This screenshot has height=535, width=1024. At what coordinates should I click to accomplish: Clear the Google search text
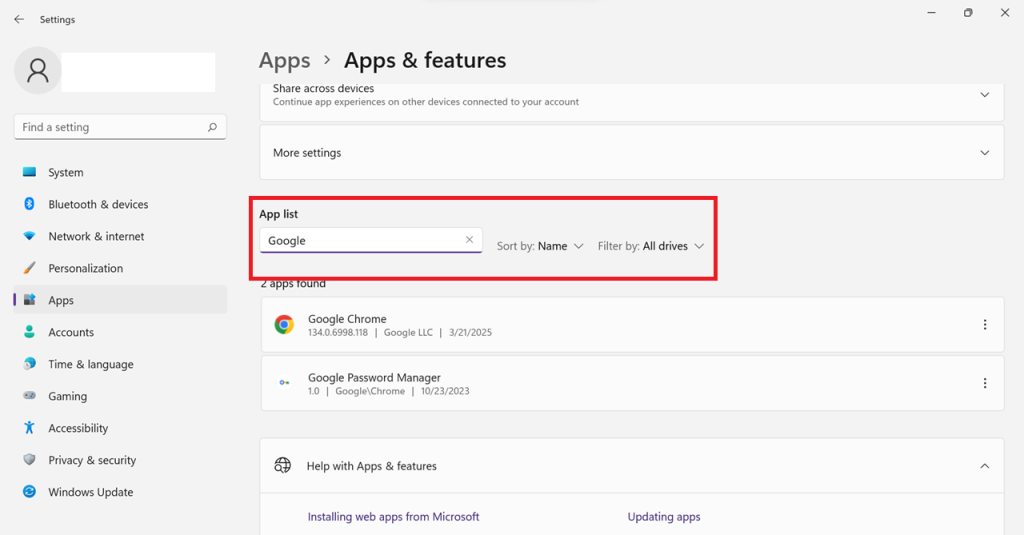pos(469,240)
